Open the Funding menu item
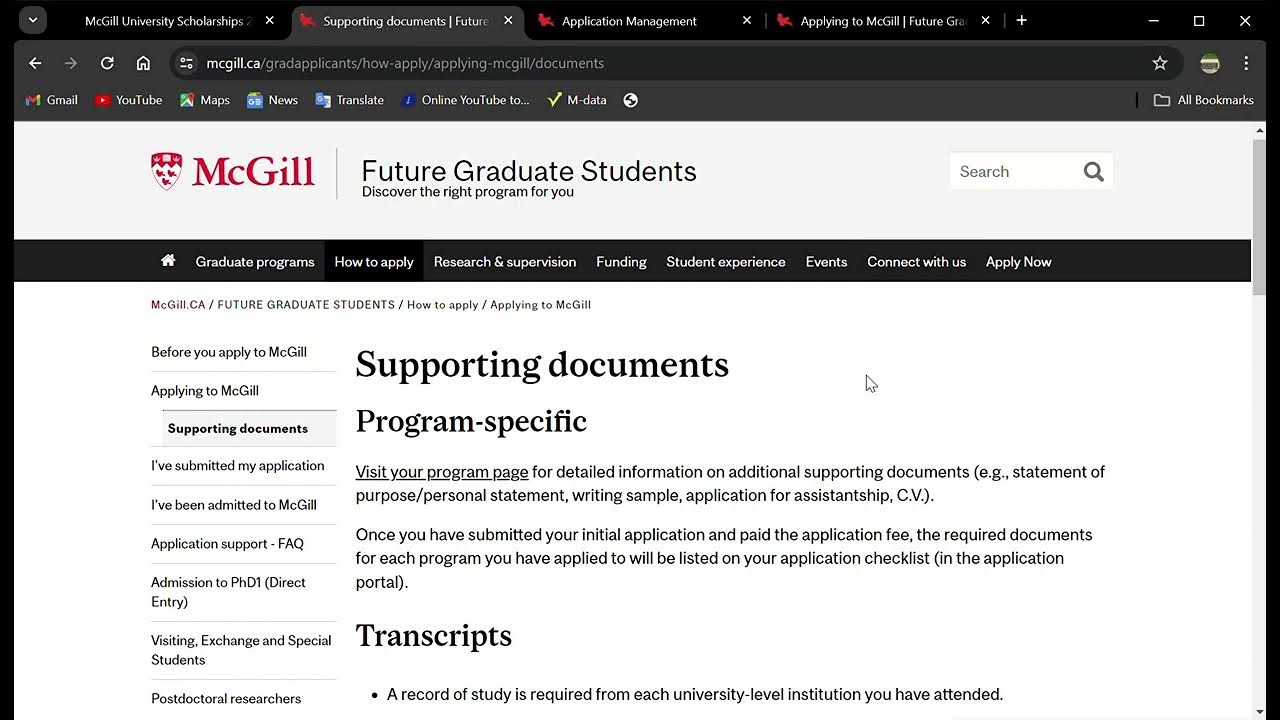 pos(621,262)
